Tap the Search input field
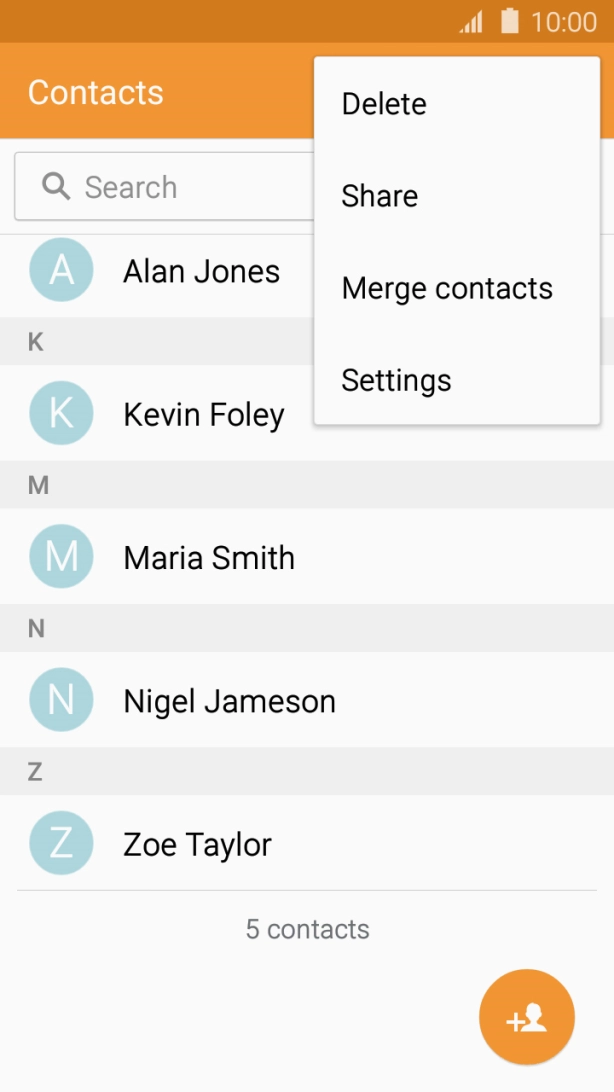The width and height of the screenshot is (614, 1092). [x=180, y=186]
